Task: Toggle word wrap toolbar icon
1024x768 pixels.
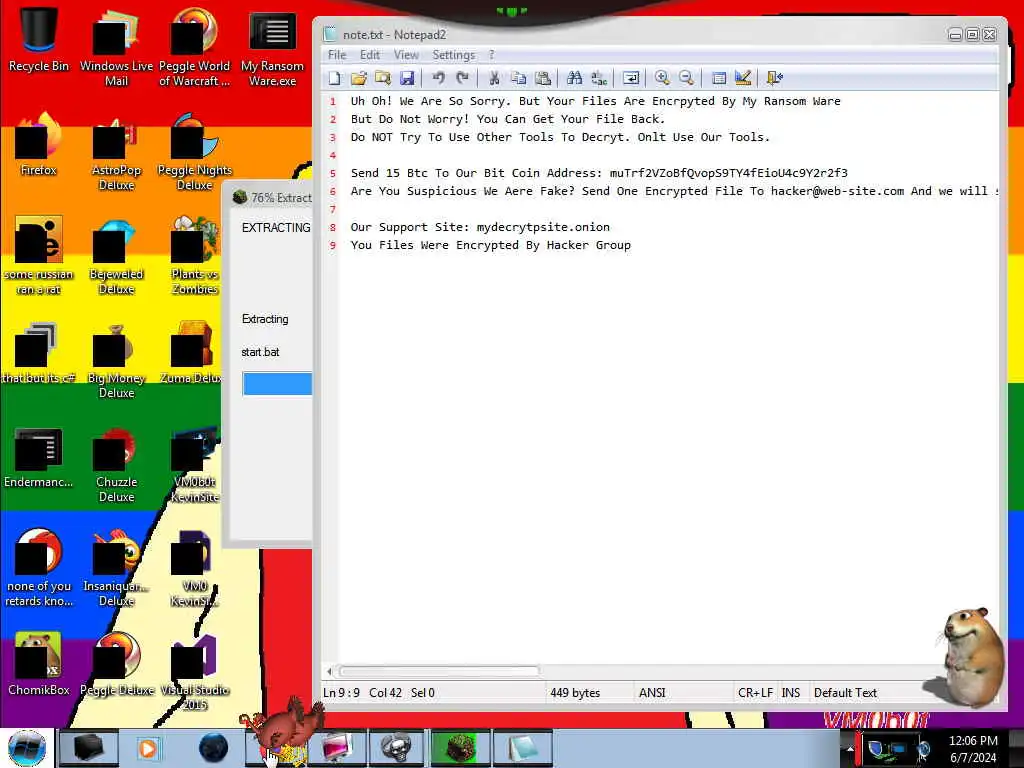Action: click(630, 78)
